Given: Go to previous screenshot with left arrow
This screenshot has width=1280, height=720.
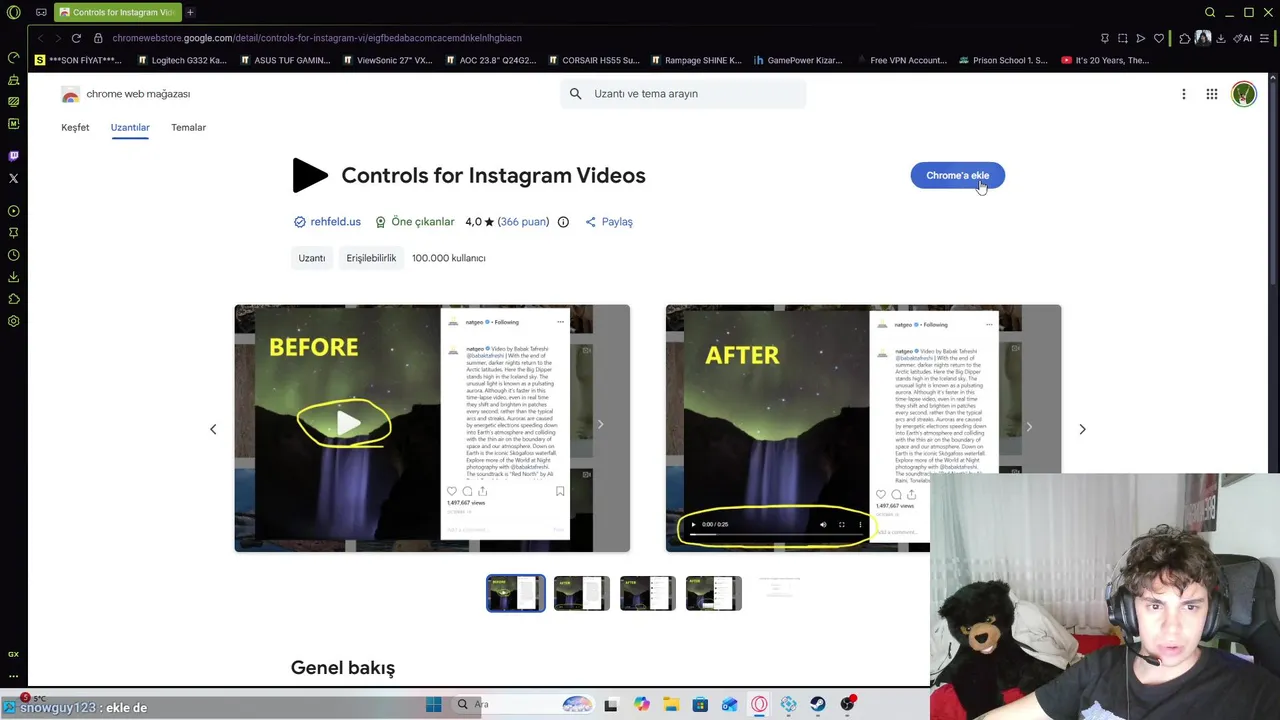Looking at the screenshot, I should [x=213, y=429].
